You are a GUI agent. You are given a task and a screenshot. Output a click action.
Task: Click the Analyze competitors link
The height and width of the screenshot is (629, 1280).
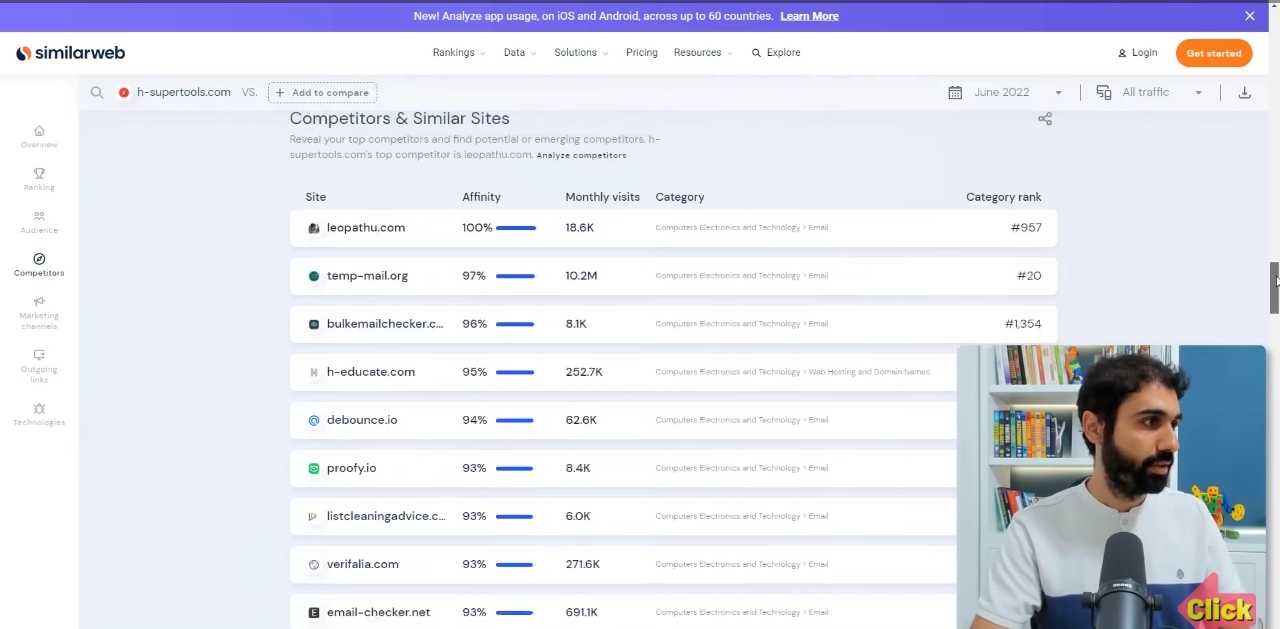581,155
